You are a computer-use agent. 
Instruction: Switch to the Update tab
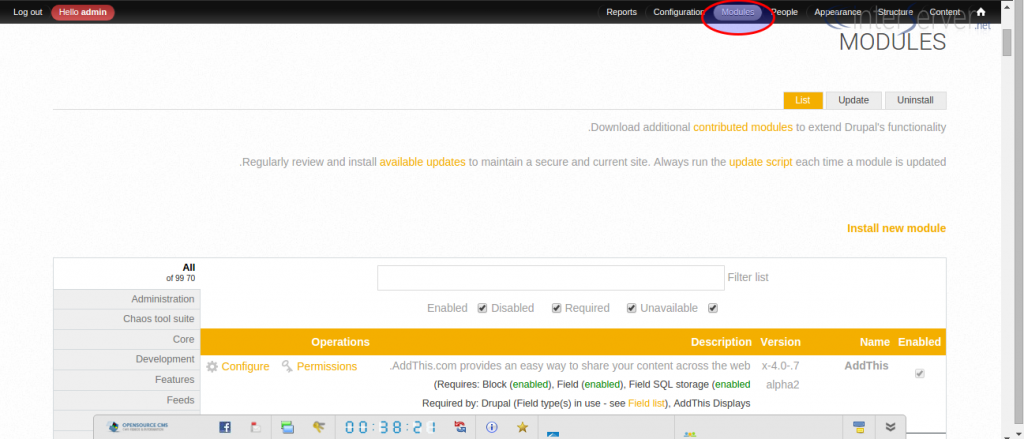[x=854, y=101]
